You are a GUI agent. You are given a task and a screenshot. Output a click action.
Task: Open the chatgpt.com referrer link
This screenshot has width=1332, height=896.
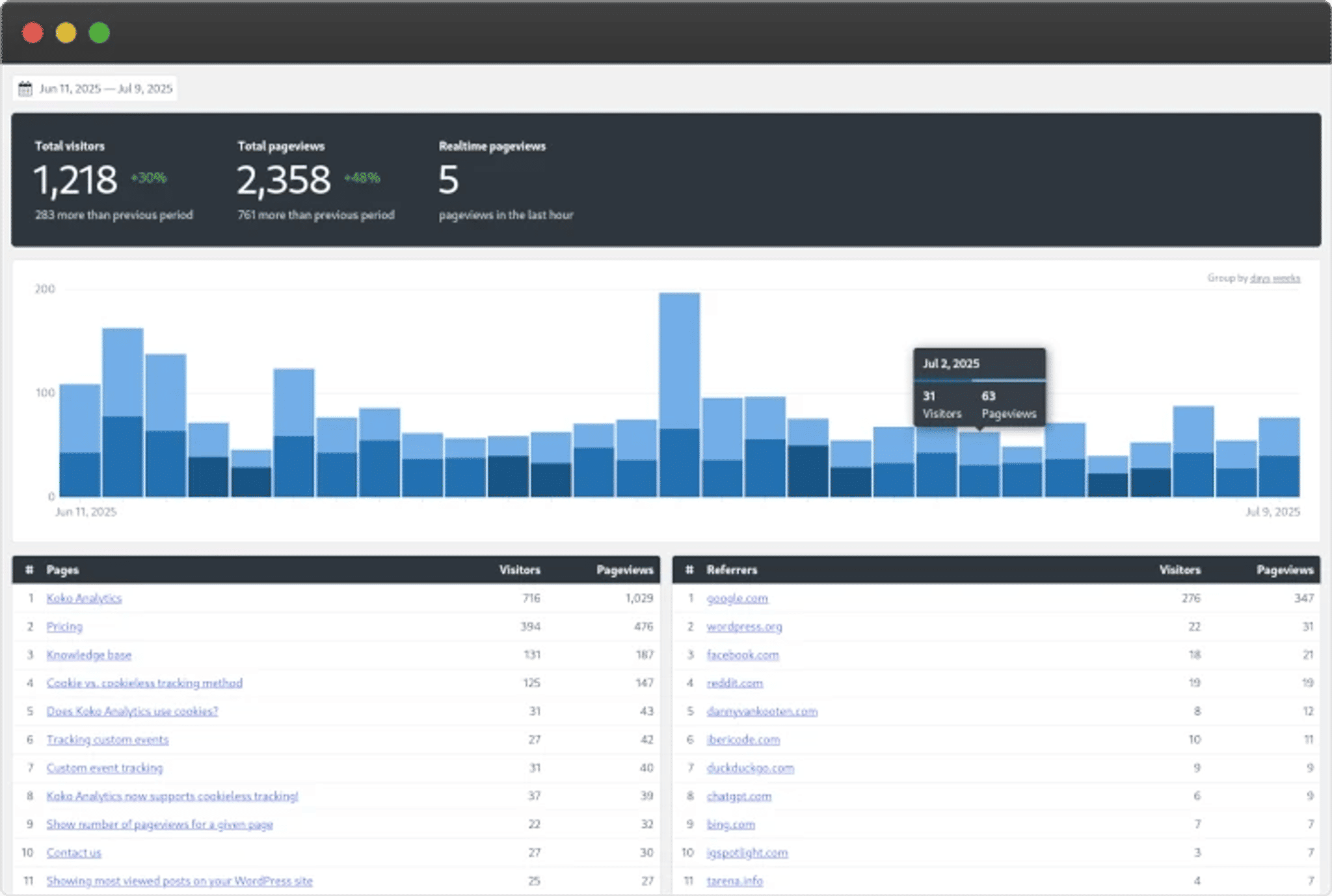click(739, 796)
